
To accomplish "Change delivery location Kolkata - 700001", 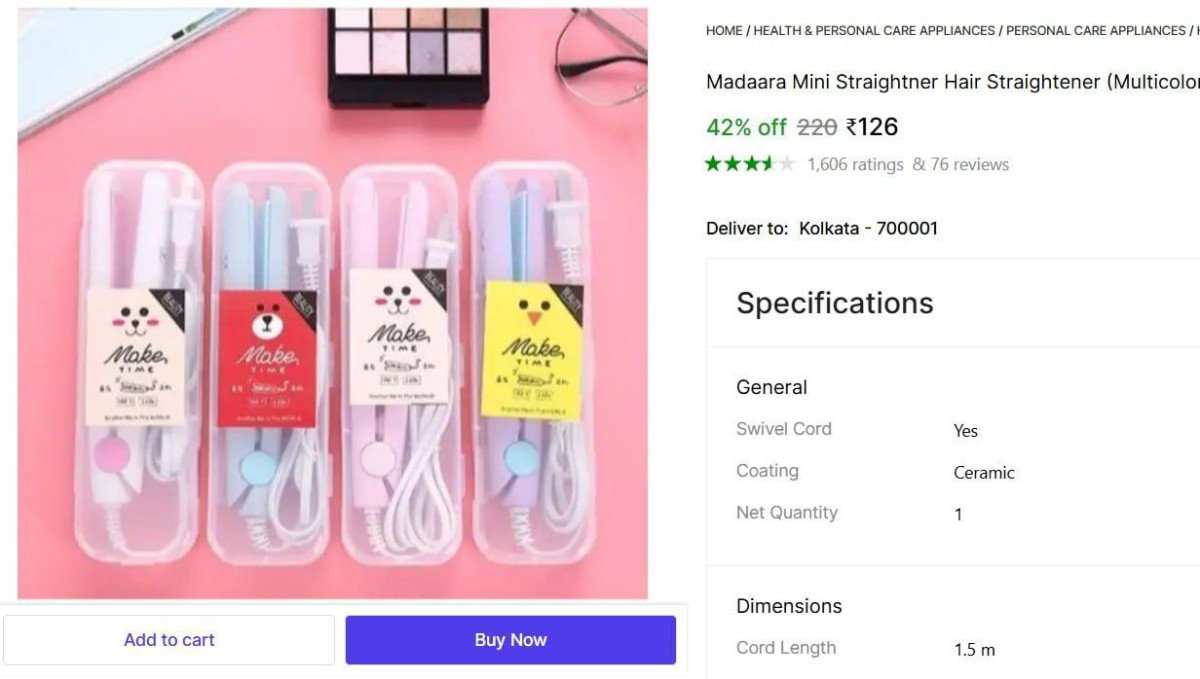I will [x=868, y=228].
